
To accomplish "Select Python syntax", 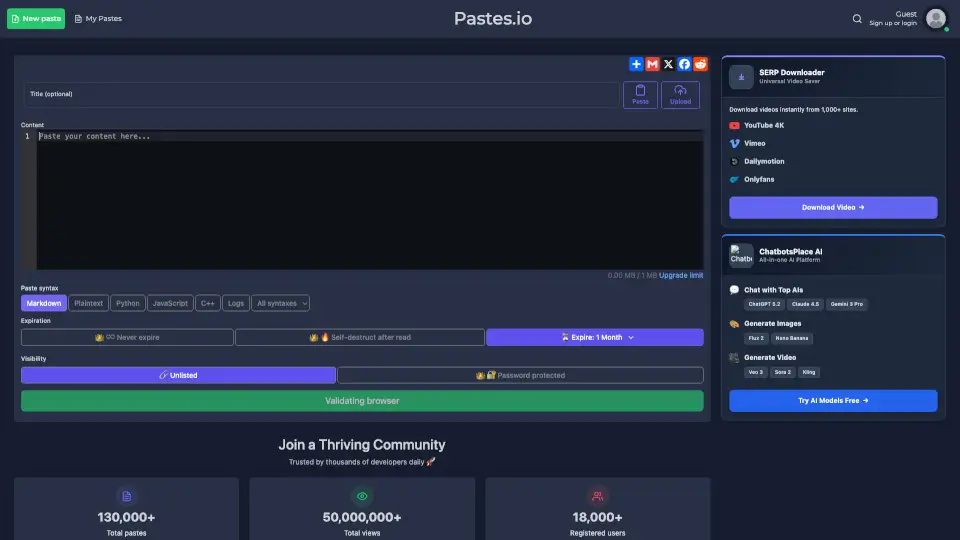I will [x=127, y=303].
